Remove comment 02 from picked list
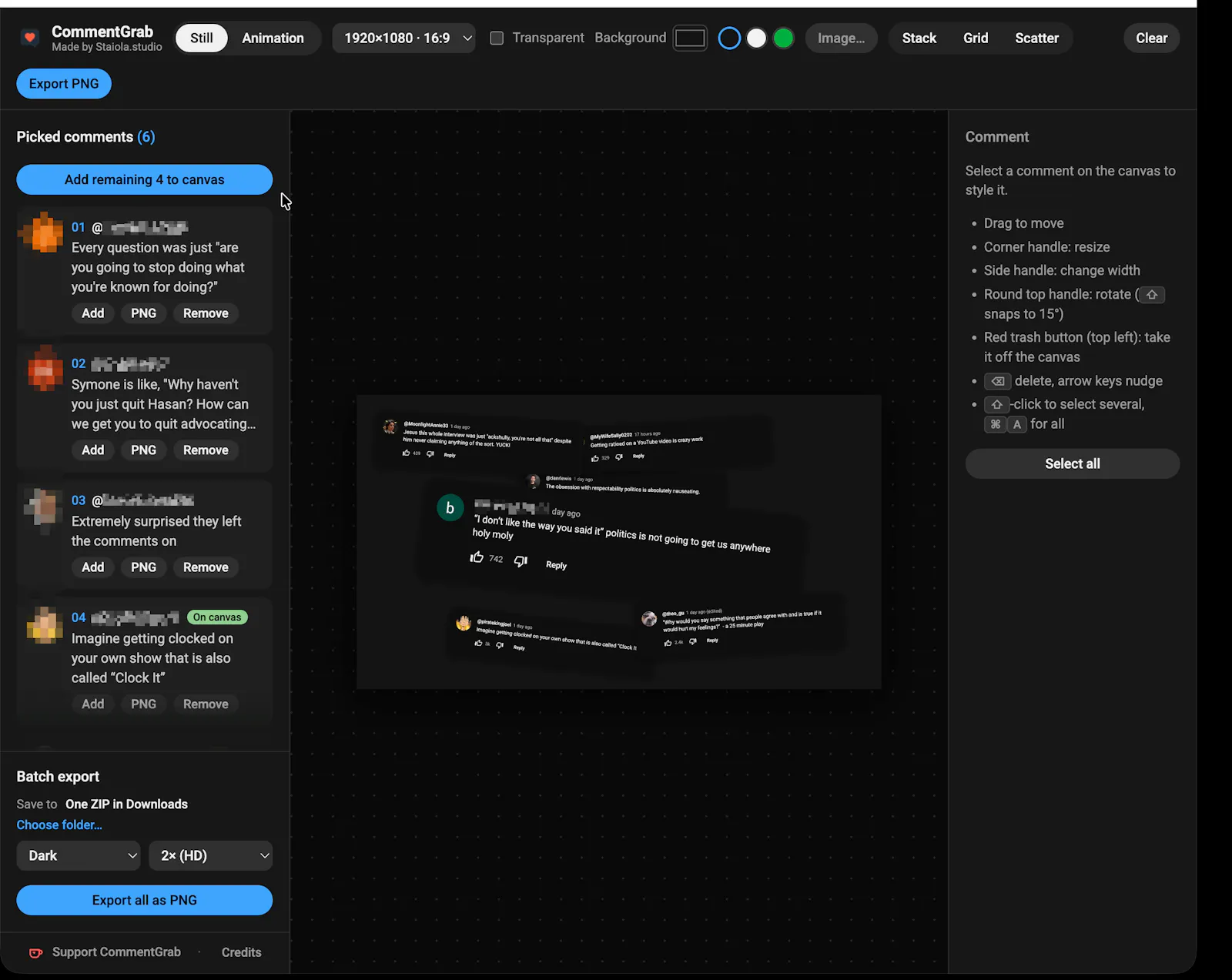The width and height of the screenshot is (1232, 980). [206, 450]
